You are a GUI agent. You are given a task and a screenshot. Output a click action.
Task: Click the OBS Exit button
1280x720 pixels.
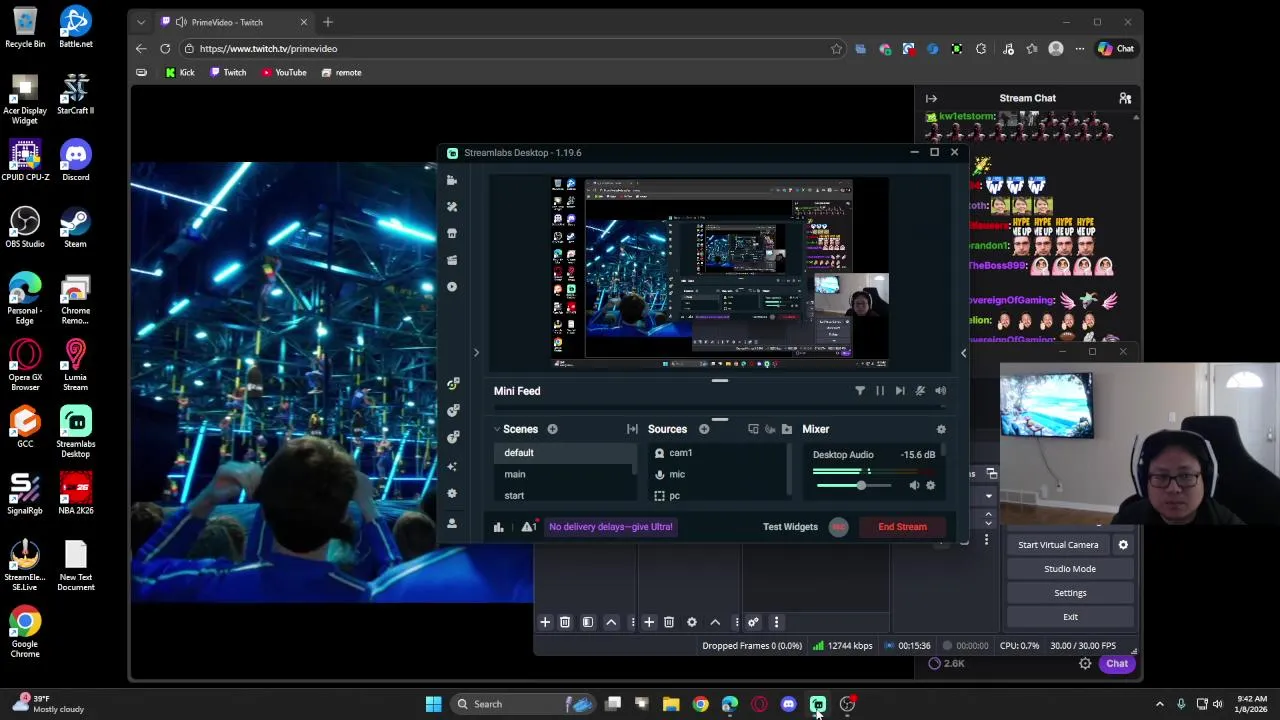click(x=1070, y=617)
